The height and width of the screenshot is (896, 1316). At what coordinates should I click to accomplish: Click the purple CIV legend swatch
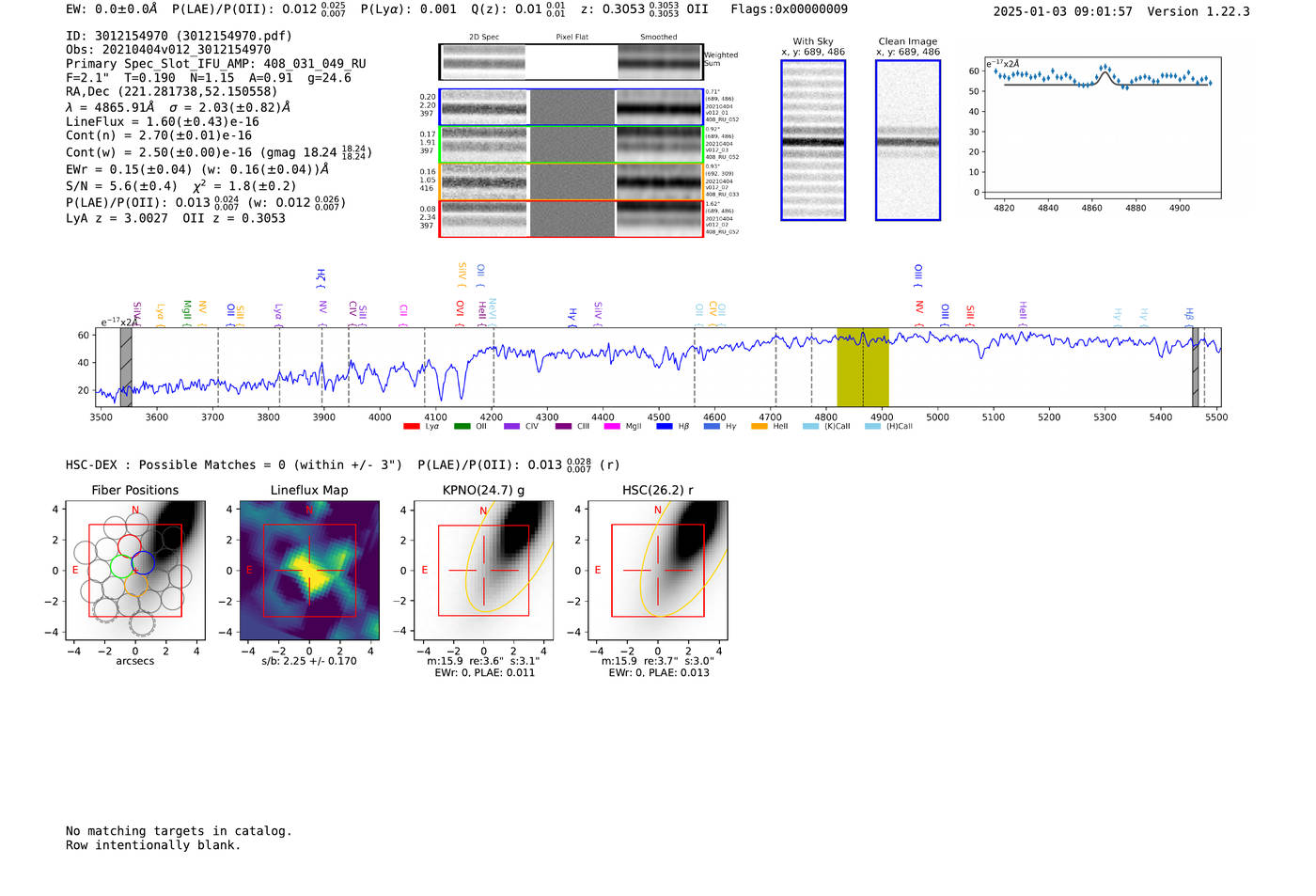[x=511, y=427]
